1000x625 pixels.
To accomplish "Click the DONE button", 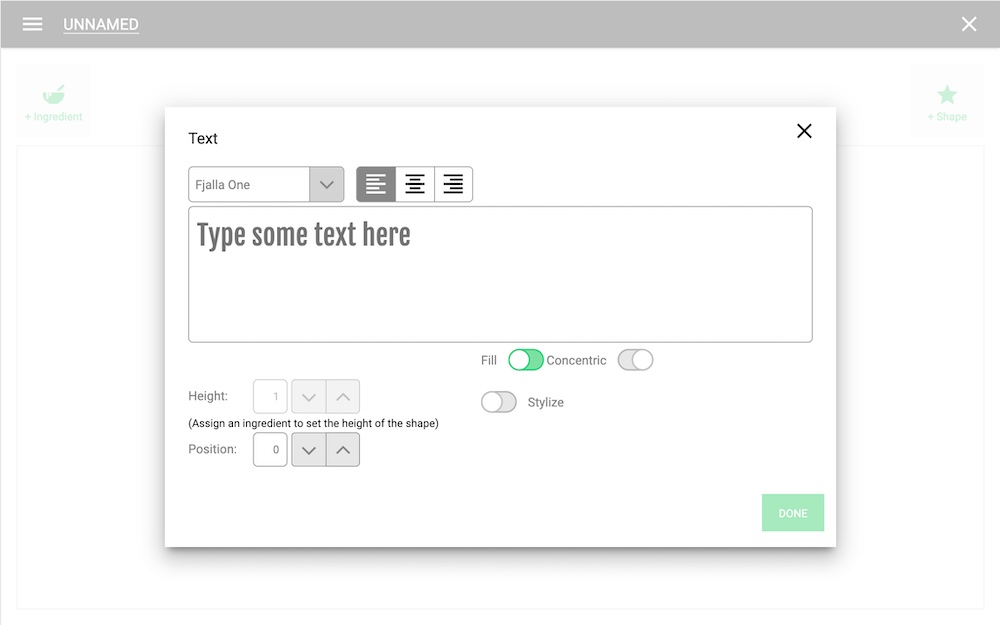I will [793, 513].
